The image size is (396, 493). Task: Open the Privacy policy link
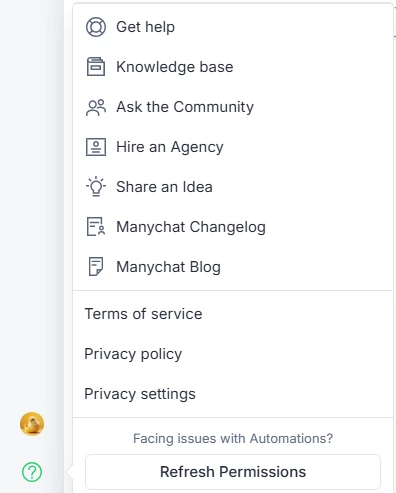(x=133, y=354)
